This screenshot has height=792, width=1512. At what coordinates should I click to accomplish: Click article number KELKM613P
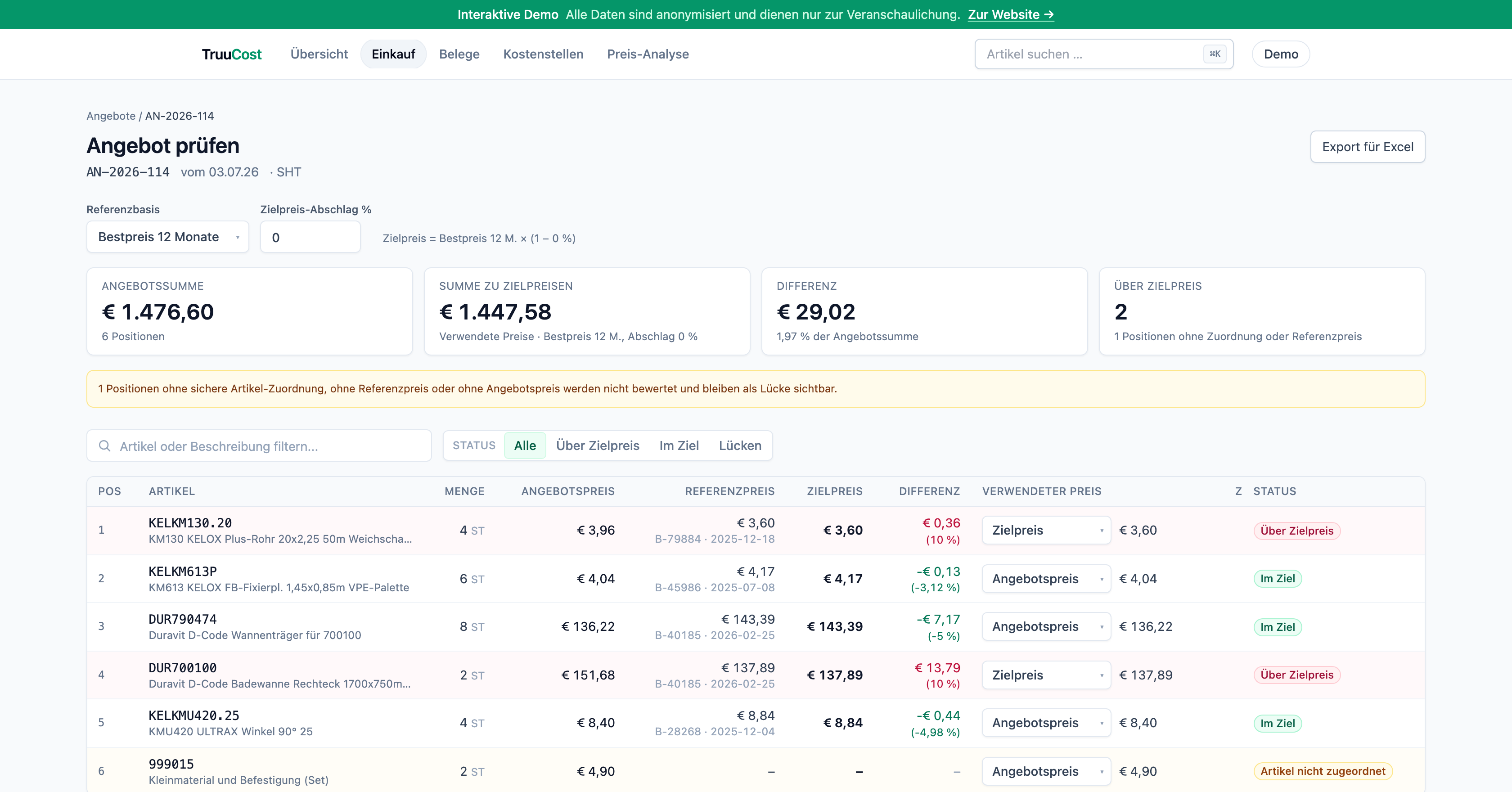[x=183, y=571]
